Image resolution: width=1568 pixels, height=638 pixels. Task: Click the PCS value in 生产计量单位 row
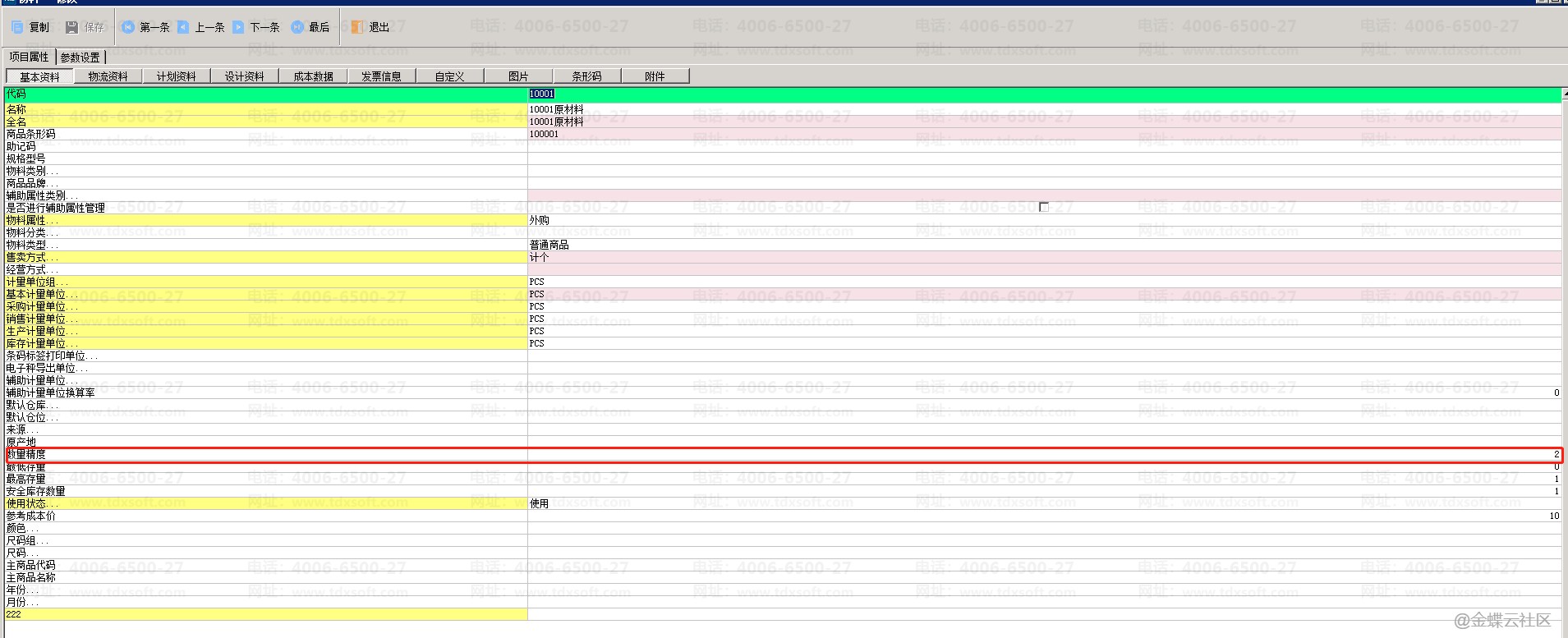[537, 331]
